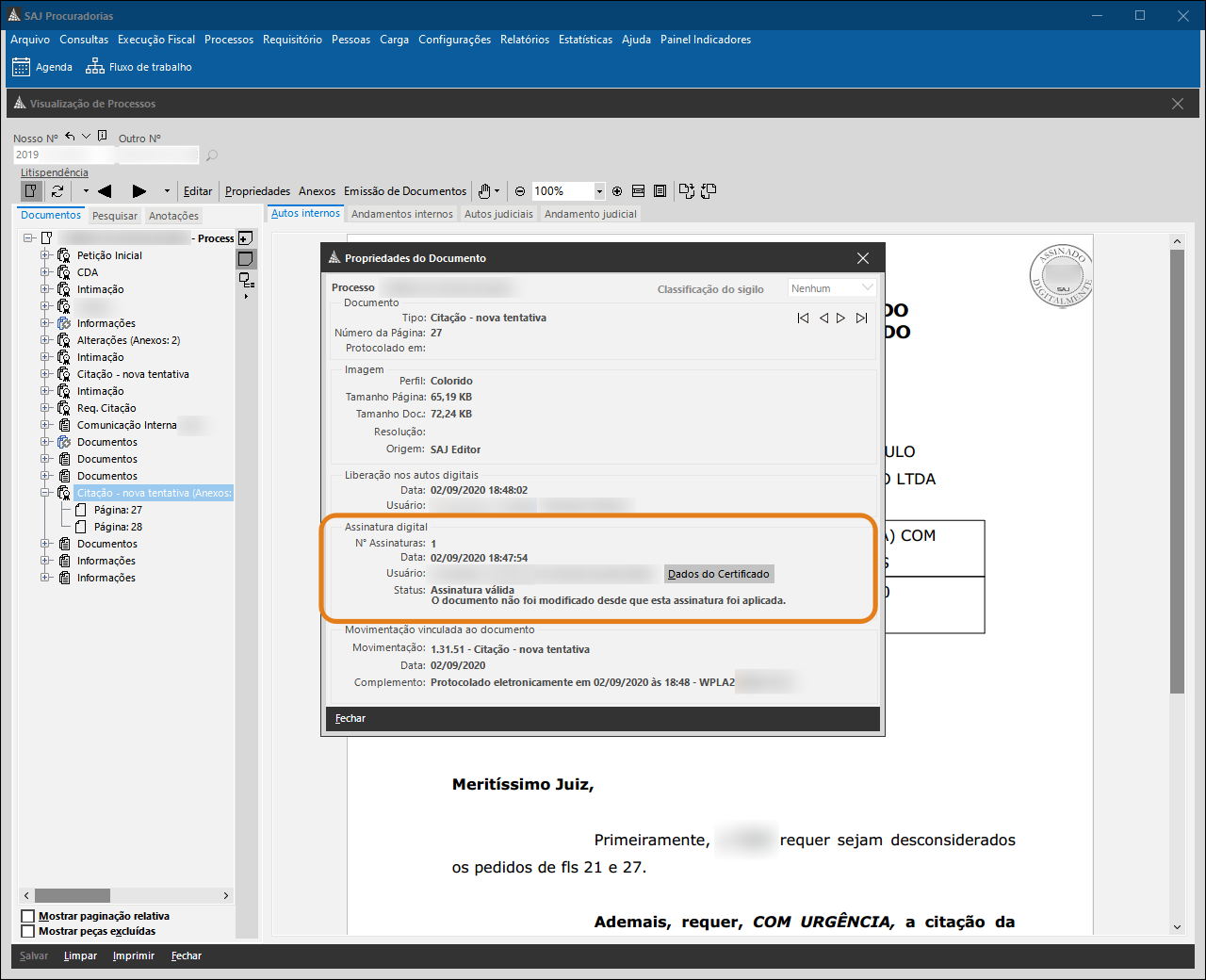Go to last document in properties dialog
Image resolution: width=1206 pixels, height=980 pixels.
(861, 318)
